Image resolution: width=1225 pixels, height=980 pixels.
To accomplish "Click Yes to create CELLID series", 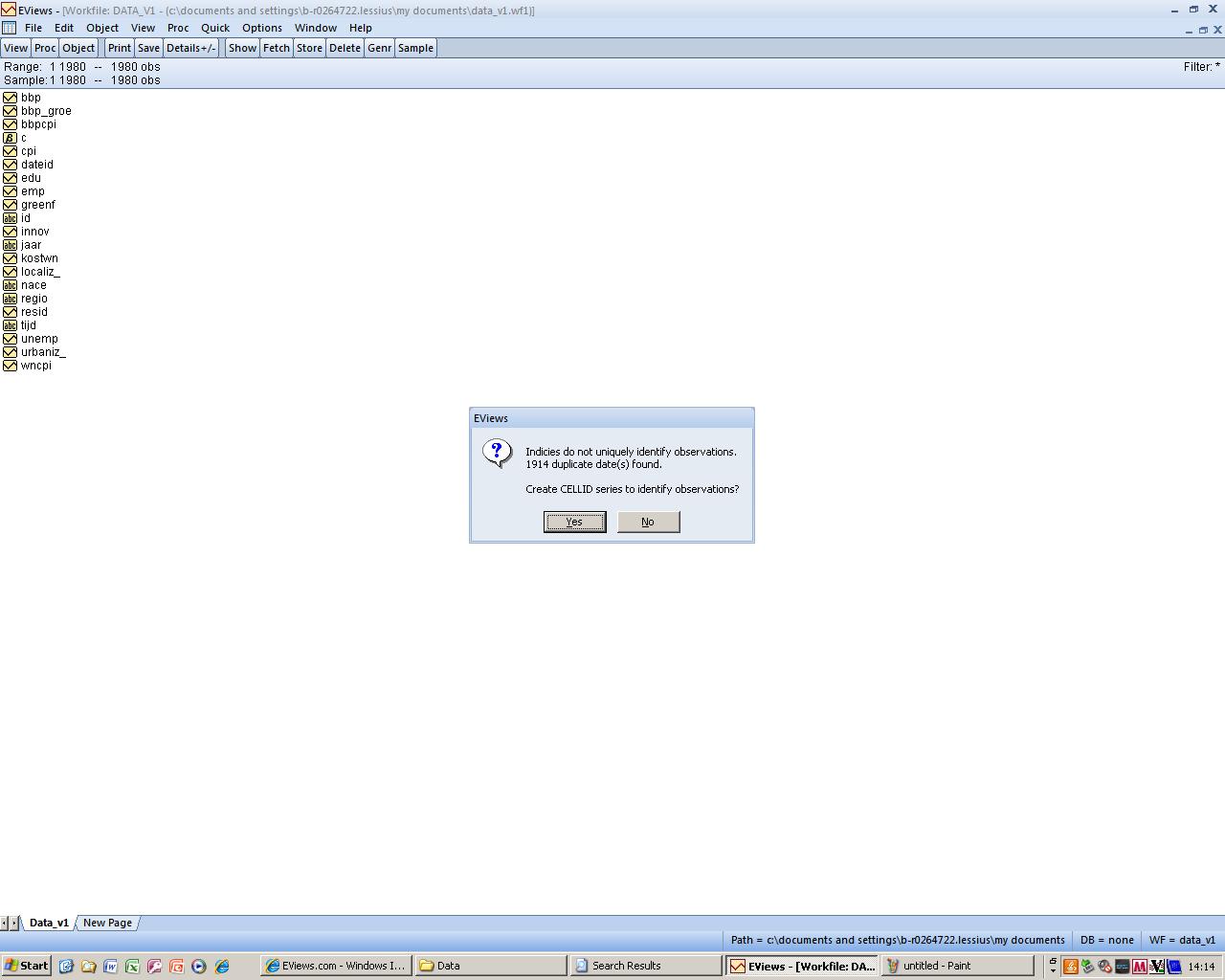I will (574, 522).
